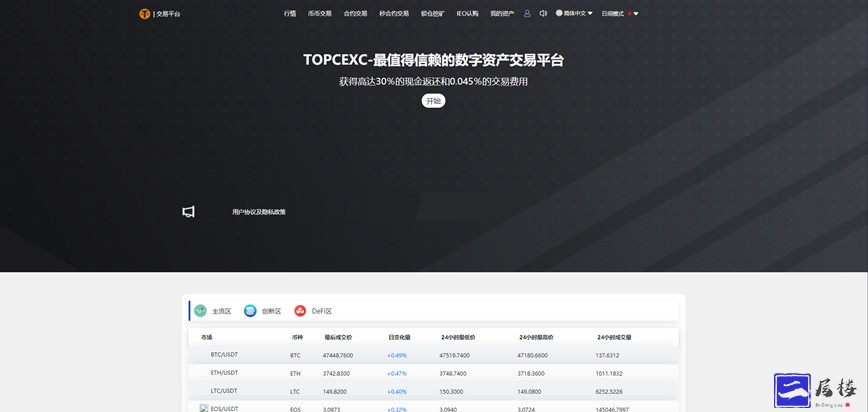Viewport: 868px width, 412px height.
Task: Open the 合约交易 contract trading menu
Action: 355,14
